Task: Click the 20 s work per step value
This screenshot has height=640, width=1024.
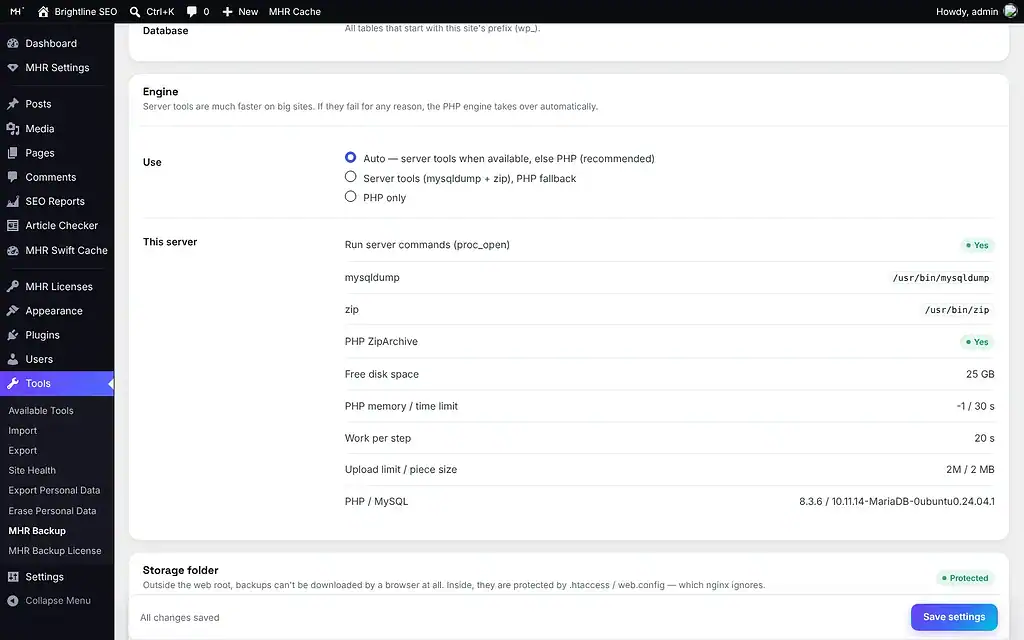Action: [984, 438]
